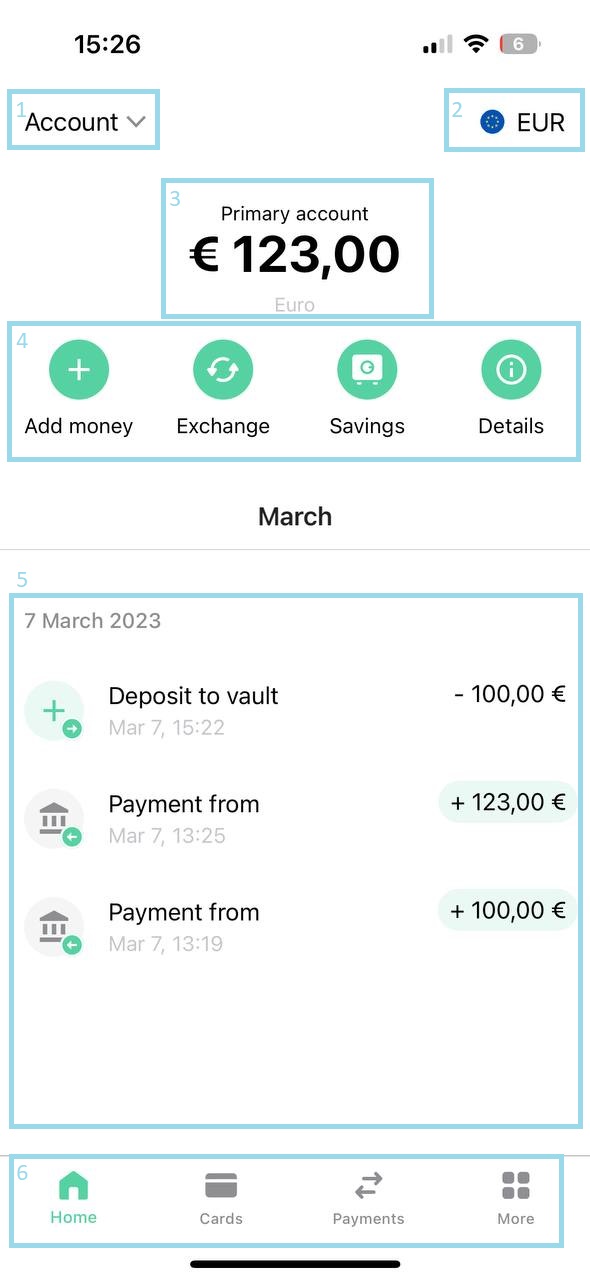590x1280 pixels.
Task: Open the More tab
Action: click(x=516, y=1199)
